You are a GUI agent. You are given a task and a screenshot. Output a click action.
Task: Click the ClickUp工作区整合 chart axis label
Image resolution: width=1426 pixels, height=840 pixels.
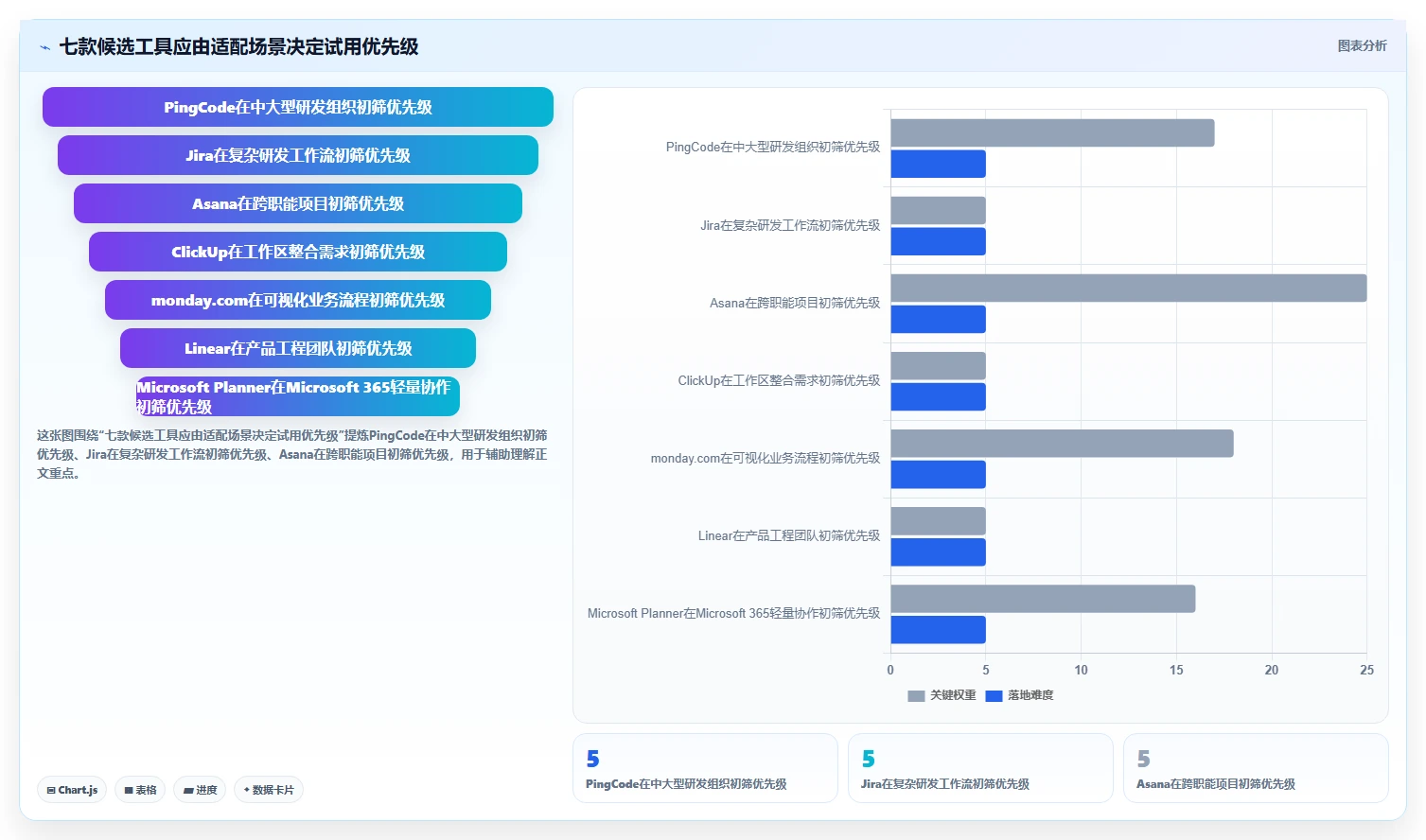[x=779, y=380]
